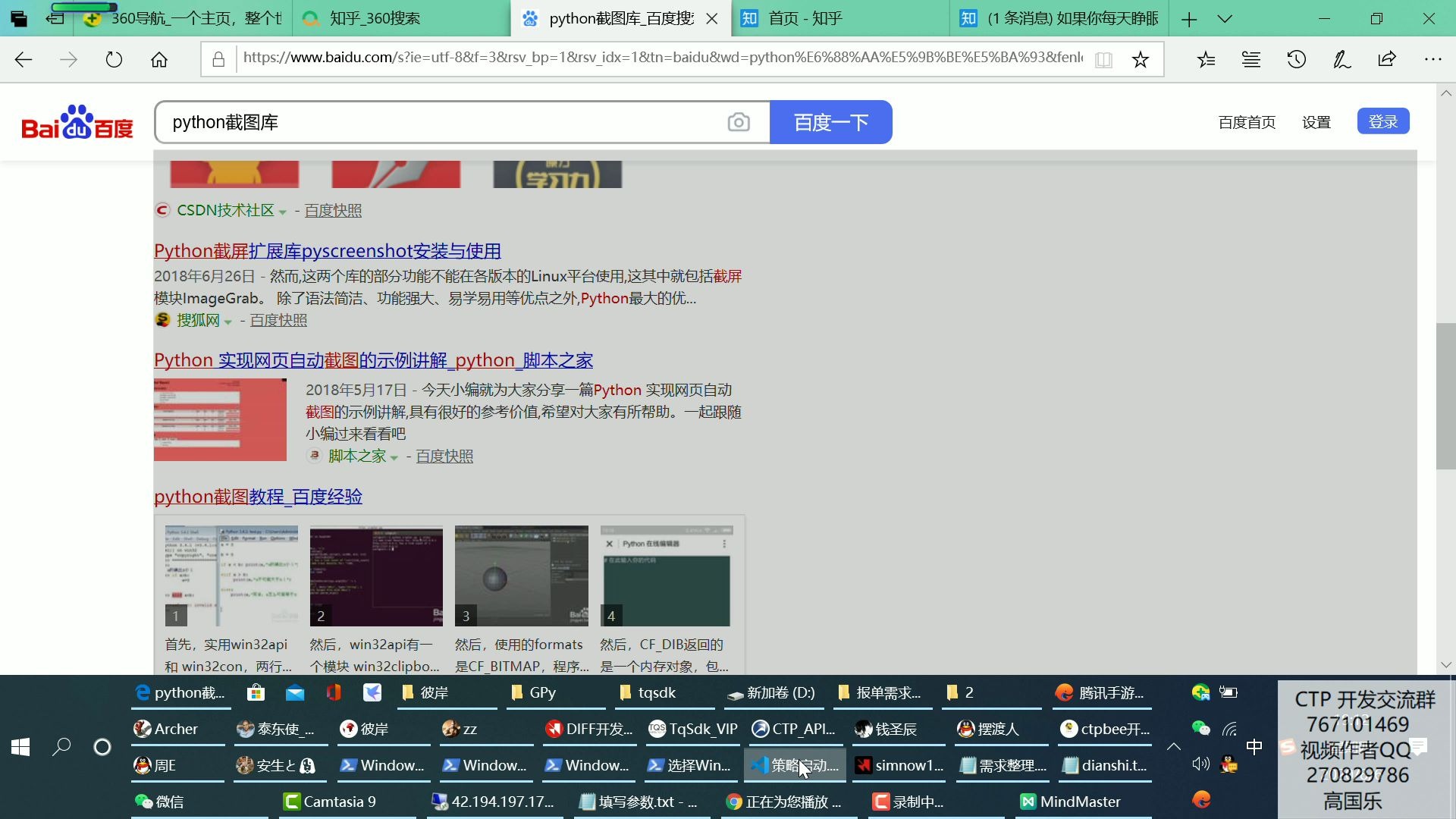This screenshot has height=819, width=1456.
Task: Open Python 实现网页自动截图 result link
Action: [x=373, y=360]
